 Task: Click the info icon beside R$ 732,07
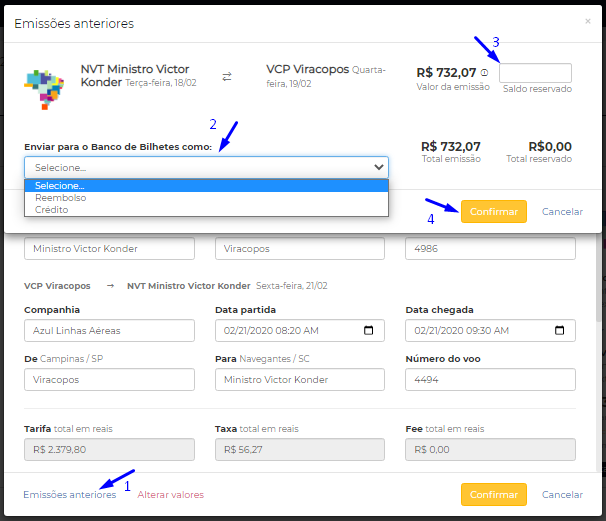click(x=484, y=73)
